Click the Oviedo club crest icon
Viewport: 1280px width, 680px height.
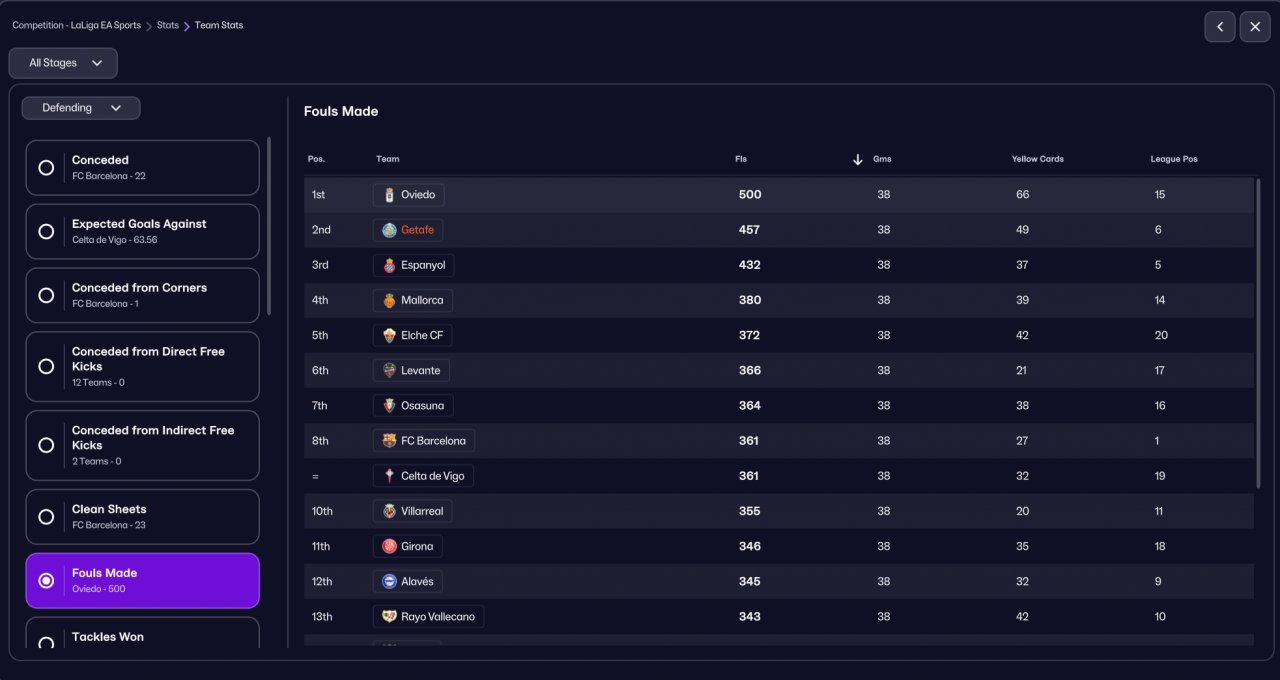click(x=389, y=195)
